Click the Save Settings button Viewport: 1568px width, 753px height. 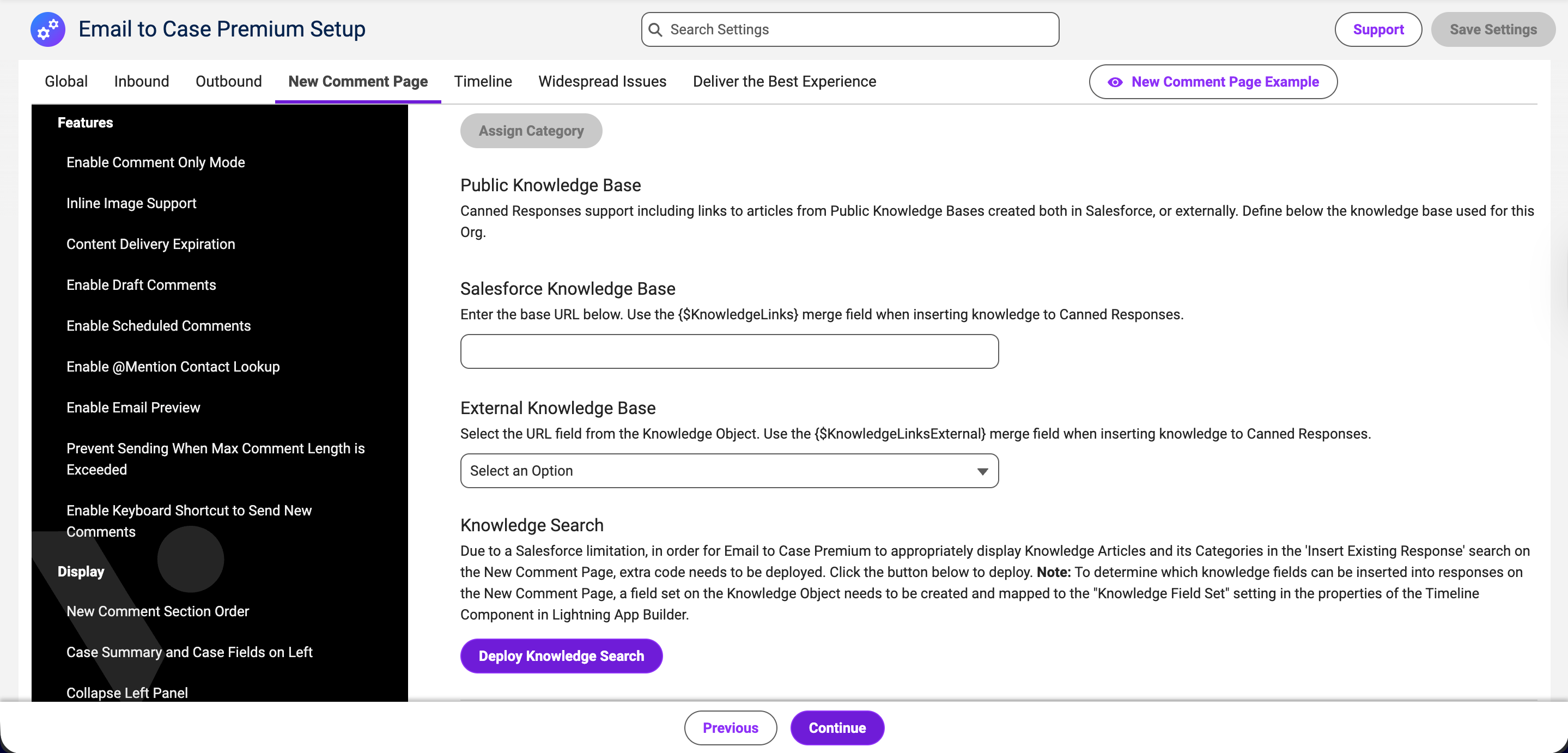(1492, 29)
